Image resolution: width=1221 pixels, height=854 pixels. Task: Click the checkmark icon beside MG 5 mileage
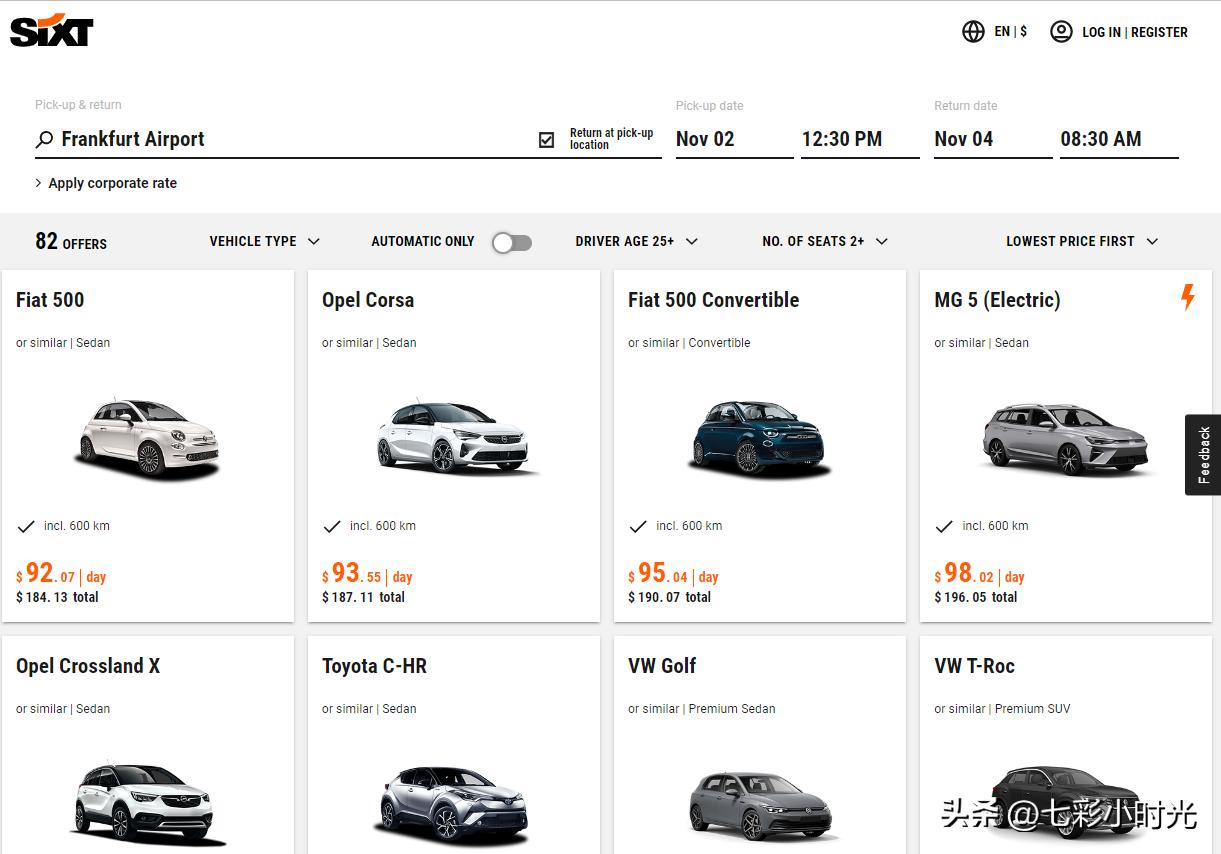[944, 526]
